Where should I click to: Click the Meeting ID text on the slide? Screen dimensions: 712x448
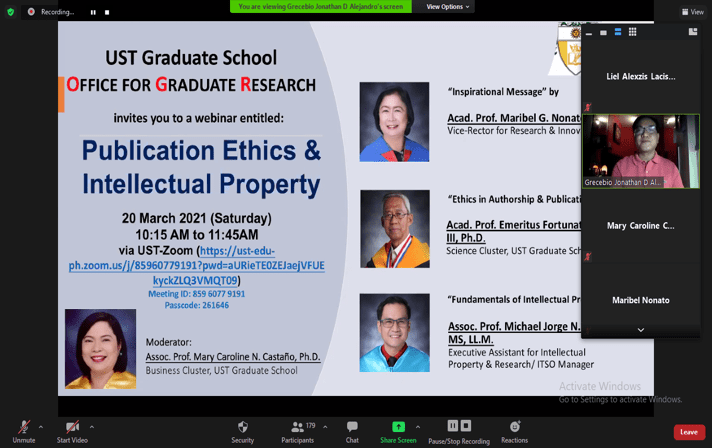(x=197, y=294)
